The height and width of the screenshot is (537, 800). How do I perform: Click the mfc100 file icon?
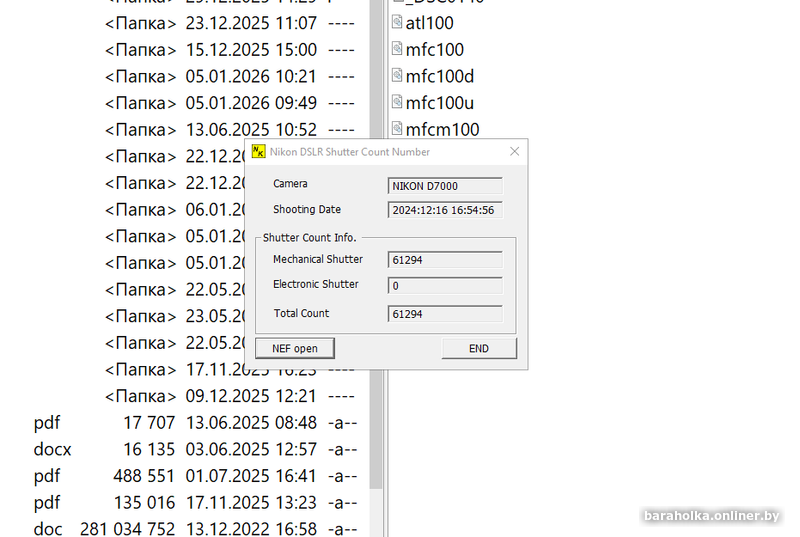[397, 48]
